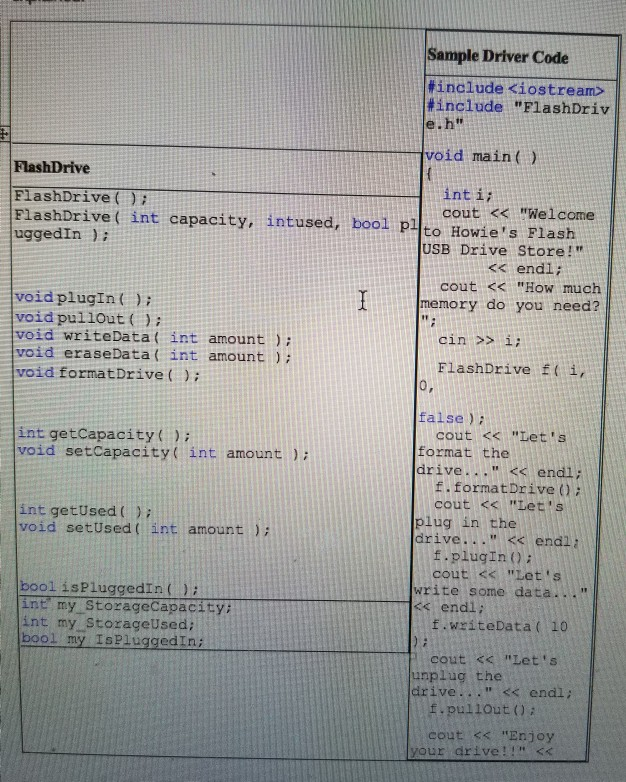The height and width of the screenshot is (782, 626).
Task: Click 'f.writeData( 10' call
Action: pos(499,625)
